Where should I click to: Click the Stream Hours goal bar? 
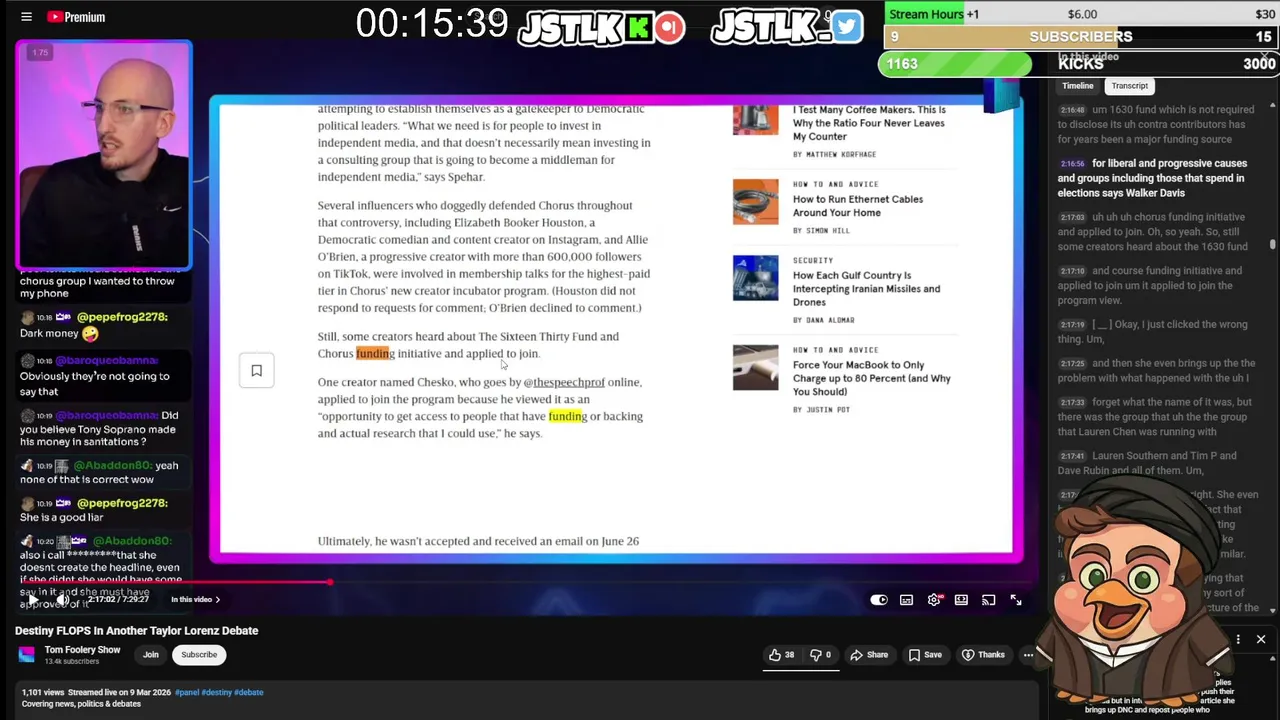(1080, 14)
